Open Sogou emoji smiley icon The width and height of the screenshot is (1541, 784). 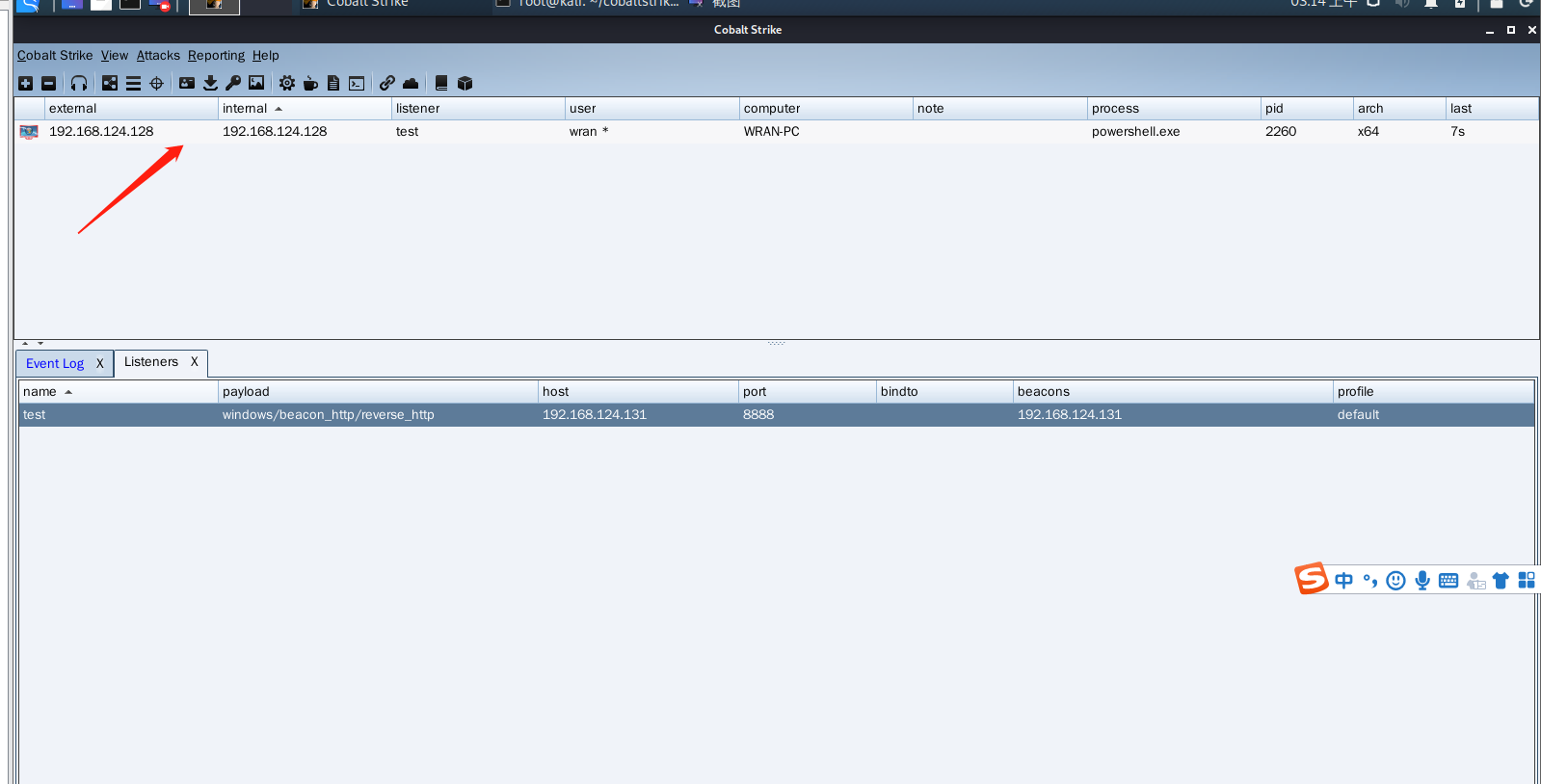[1395, 581]
